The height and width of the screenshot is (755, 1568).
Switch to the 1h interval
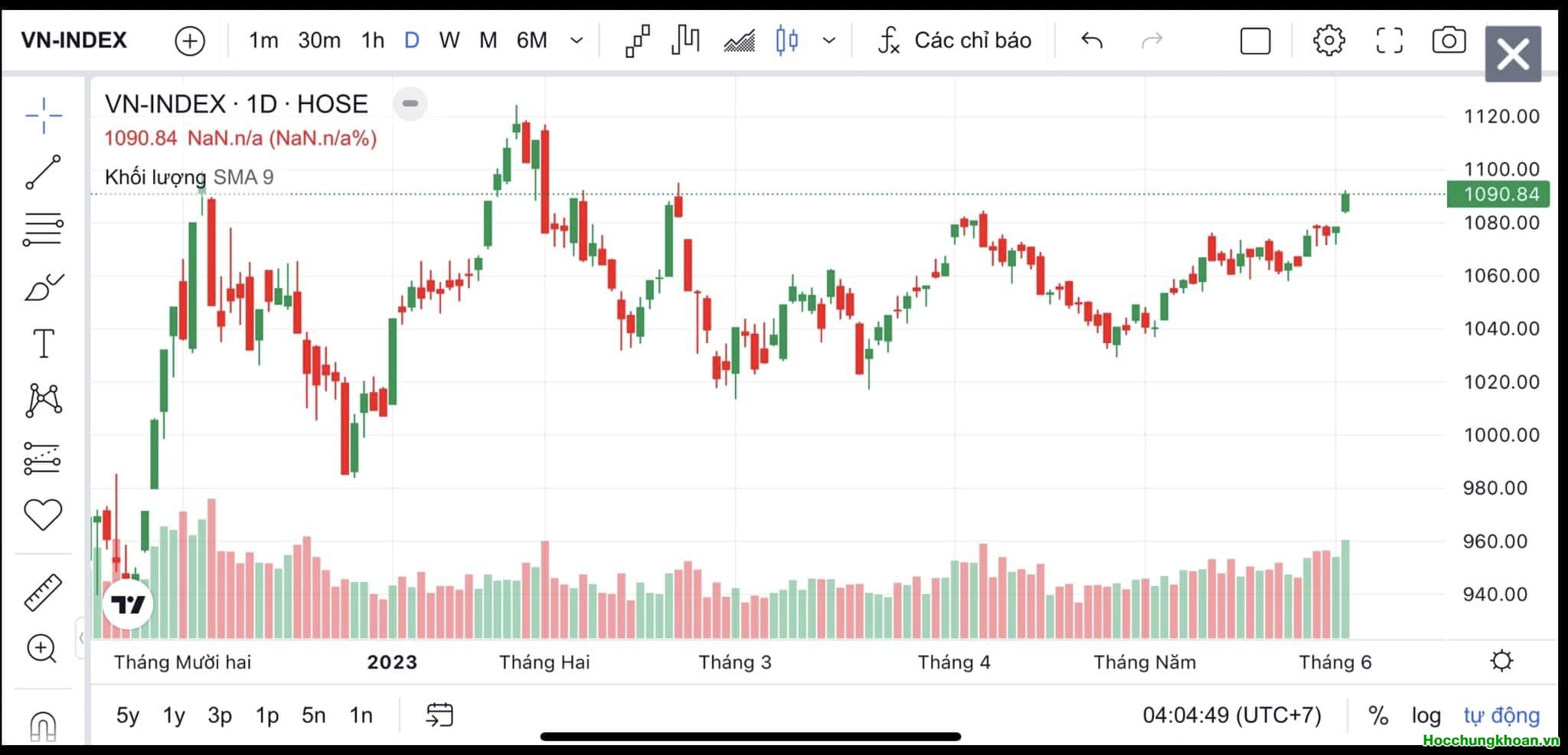[373, 41]
